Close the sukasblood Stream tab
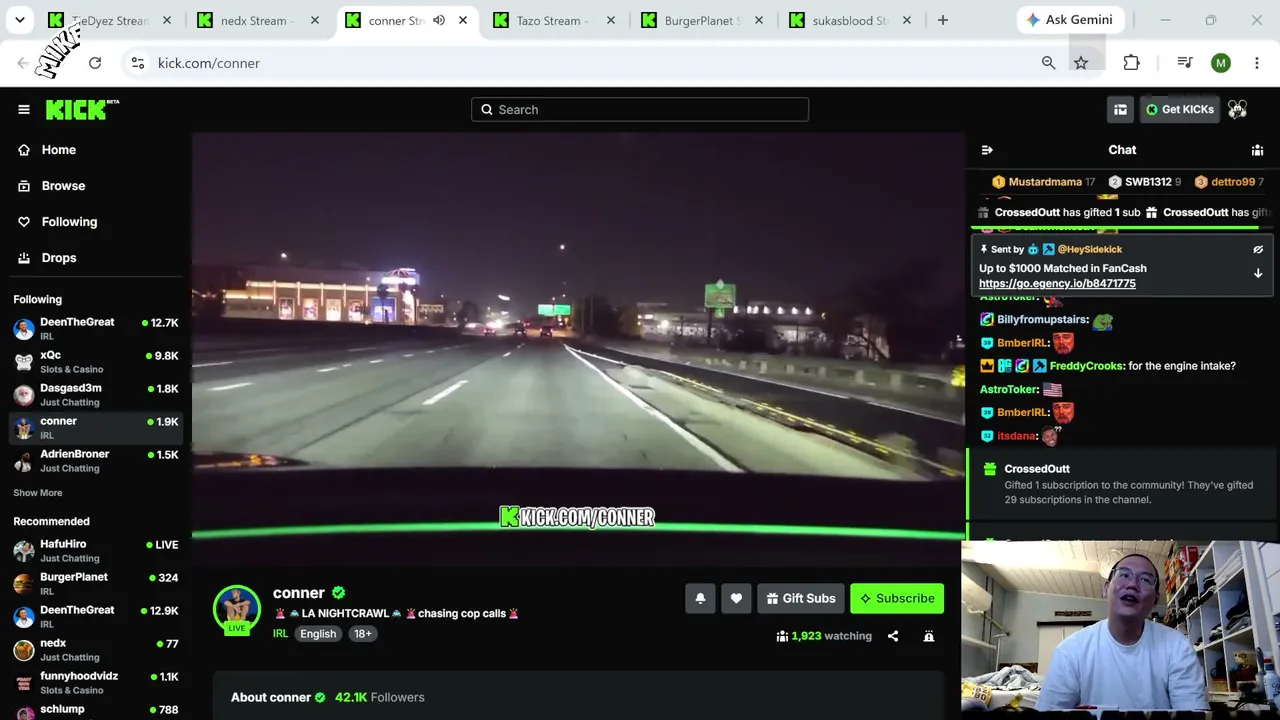Viewport: 1280px width, 720px height. point(907,20)
